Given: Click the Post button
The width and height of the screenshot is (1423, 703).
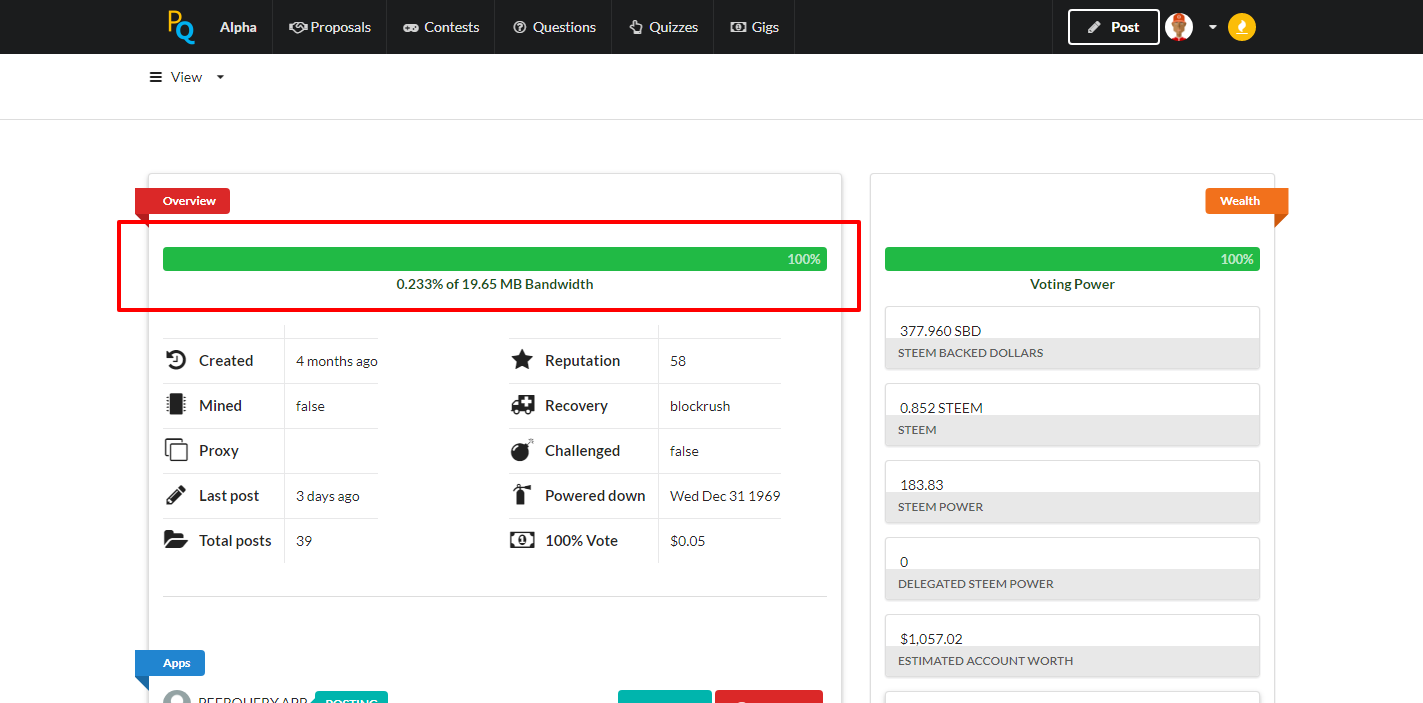Looking at the screenshot, I should (1113, 27).
